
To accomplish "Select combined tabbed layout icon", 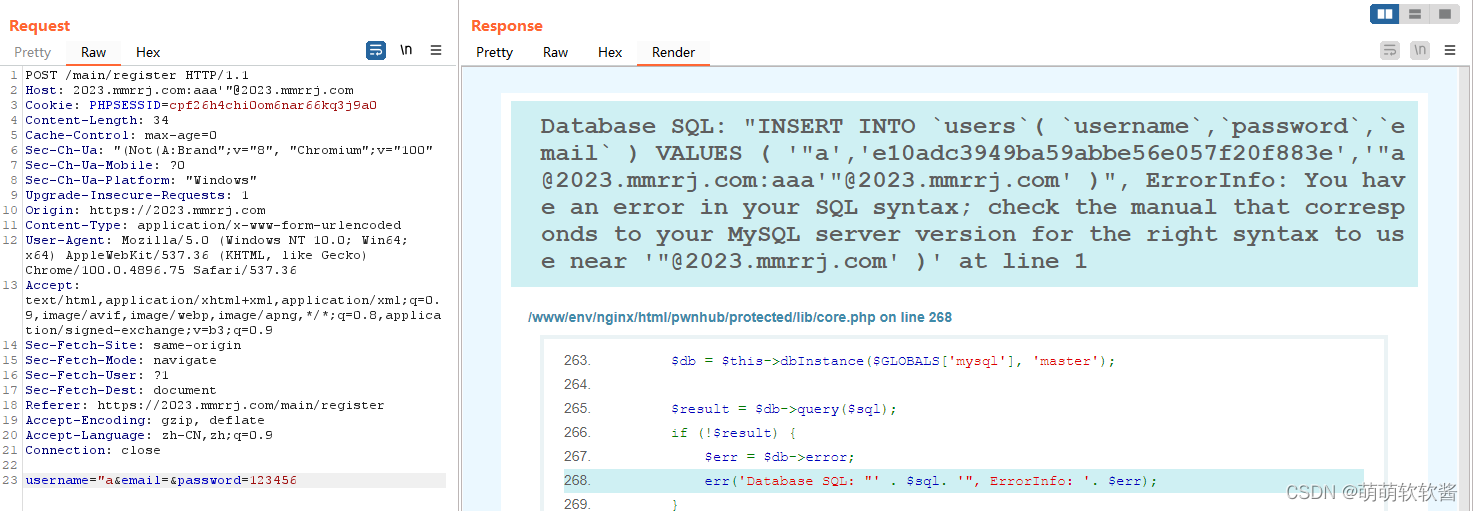I will (x=1445, y=14).
